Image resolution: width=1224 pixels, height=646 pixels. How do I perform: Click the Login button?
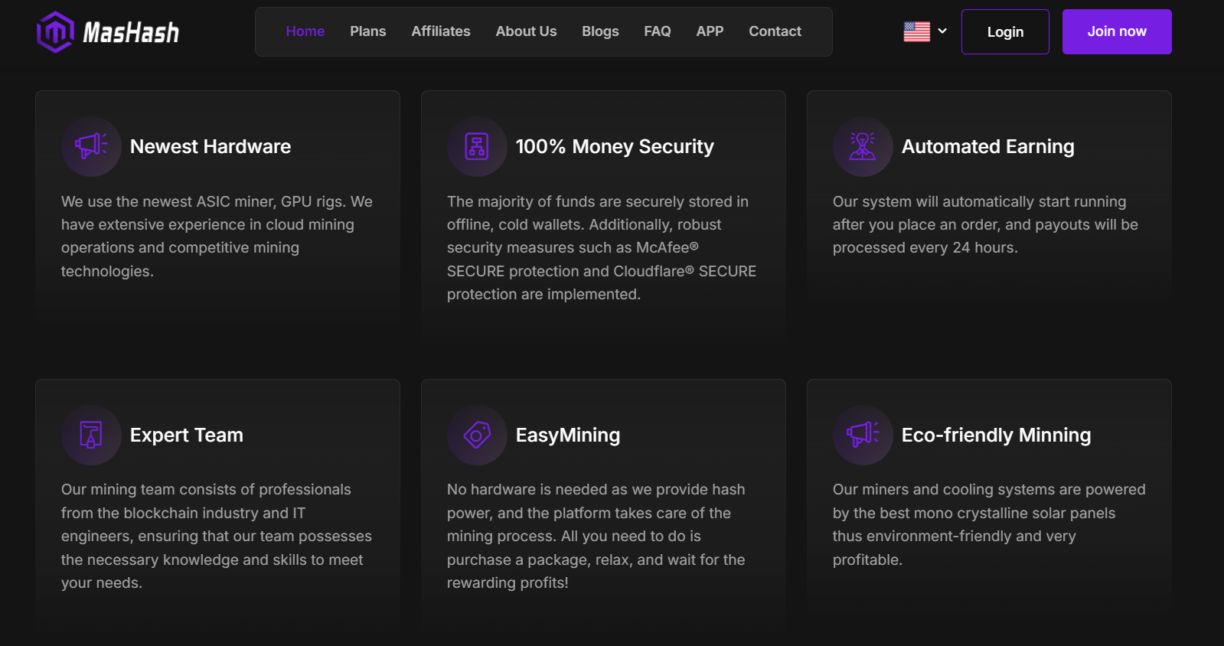(1005, 31)
